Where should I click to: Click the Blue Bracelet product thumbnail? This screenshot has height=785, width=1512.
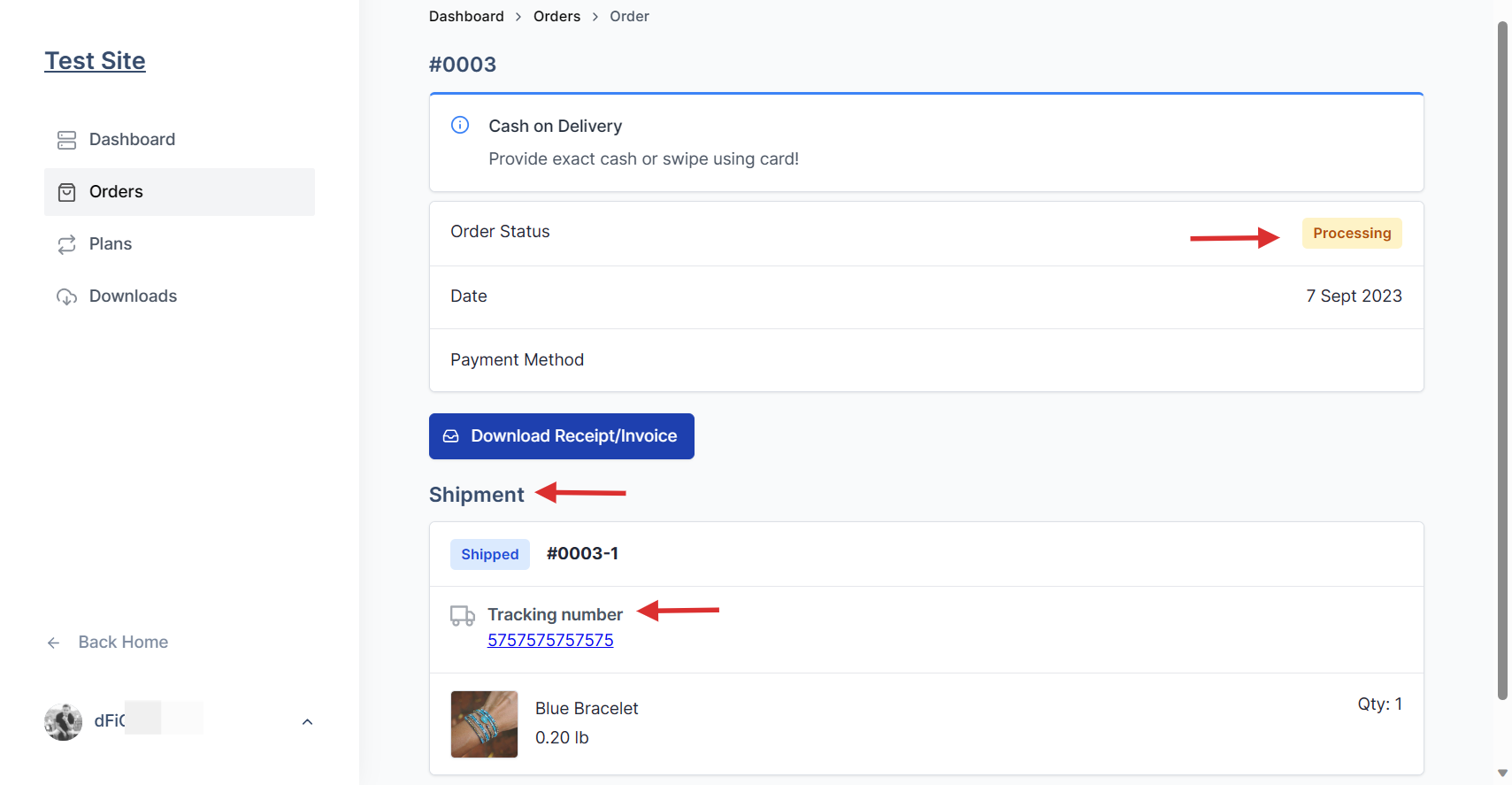click(484, 724)
